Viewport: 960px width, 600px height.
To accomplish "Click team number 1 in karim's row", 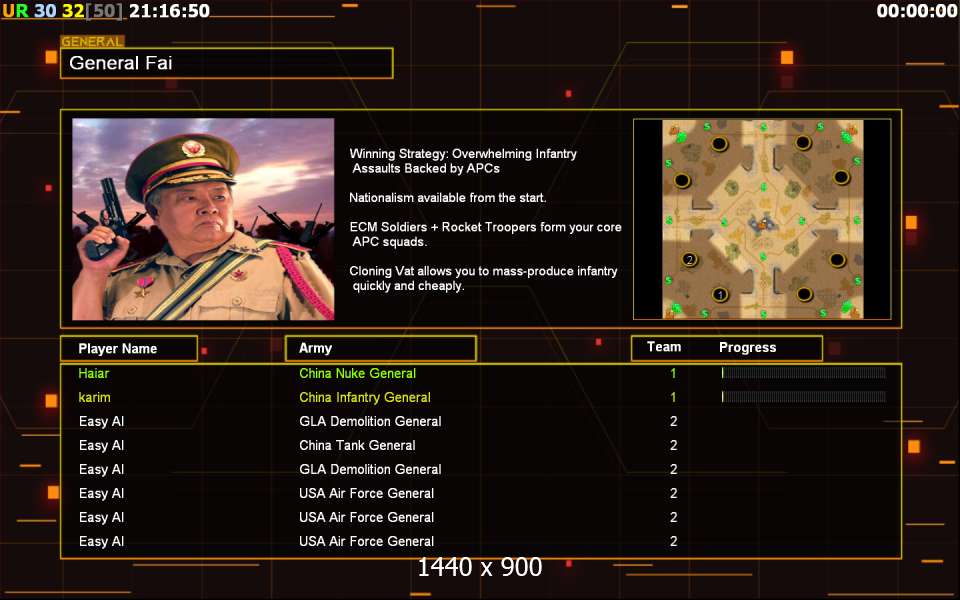I will 673,397.
